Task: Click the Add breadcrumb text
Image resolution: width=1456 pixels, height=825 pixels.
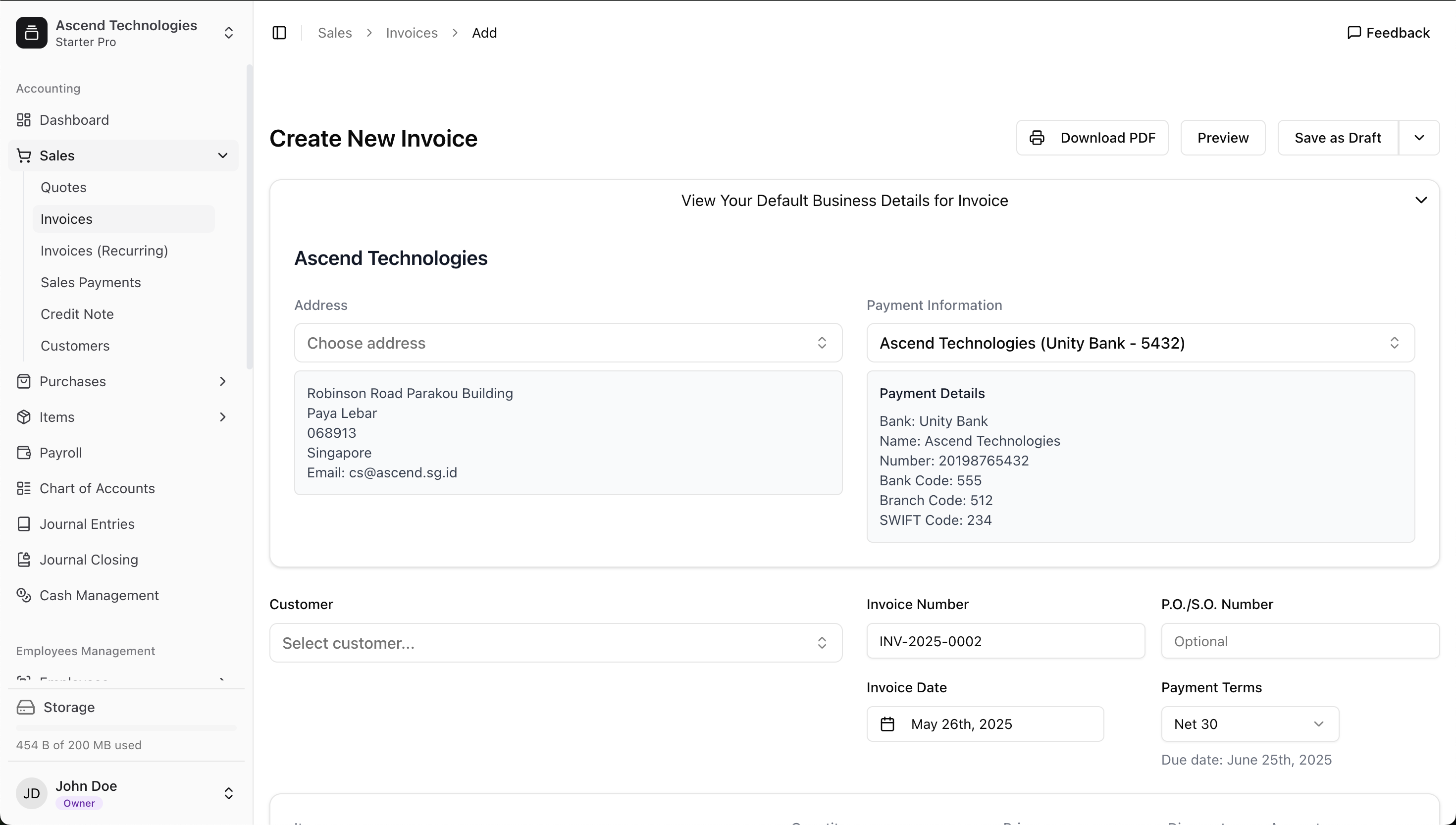Action: click(x=484, y=33)
